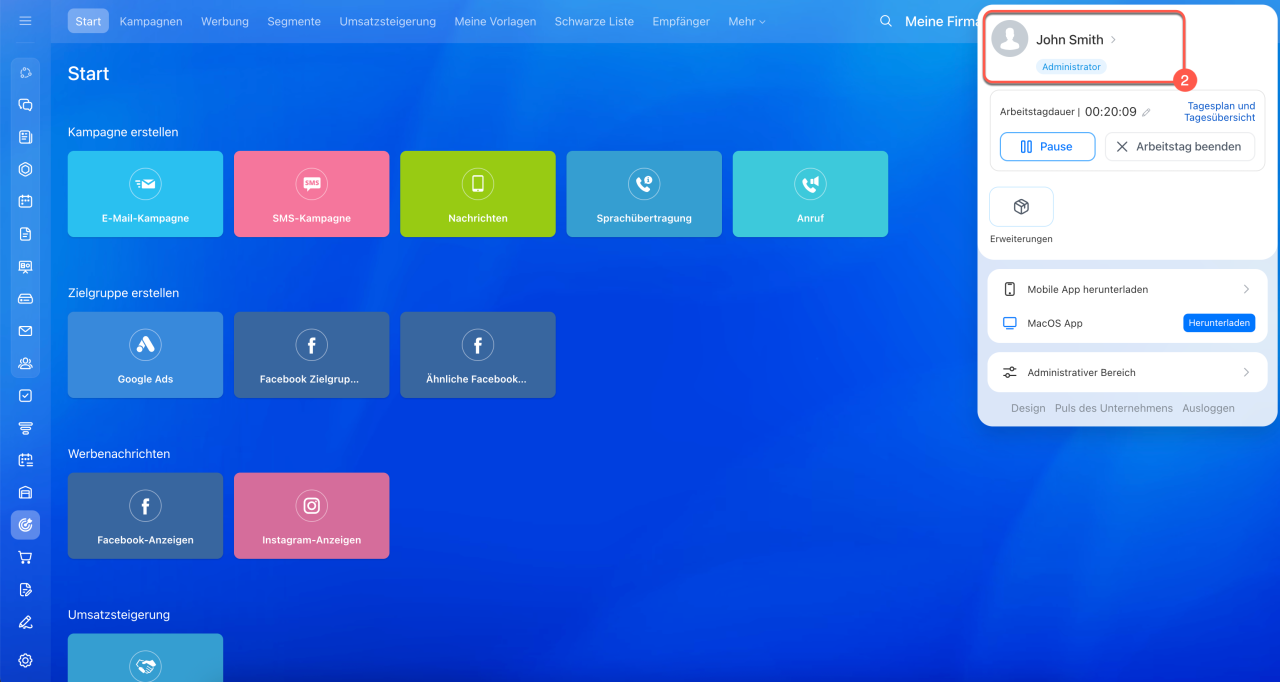Expand the Mehr dropdown menu
1280x682 pixels.
point(746,21)
